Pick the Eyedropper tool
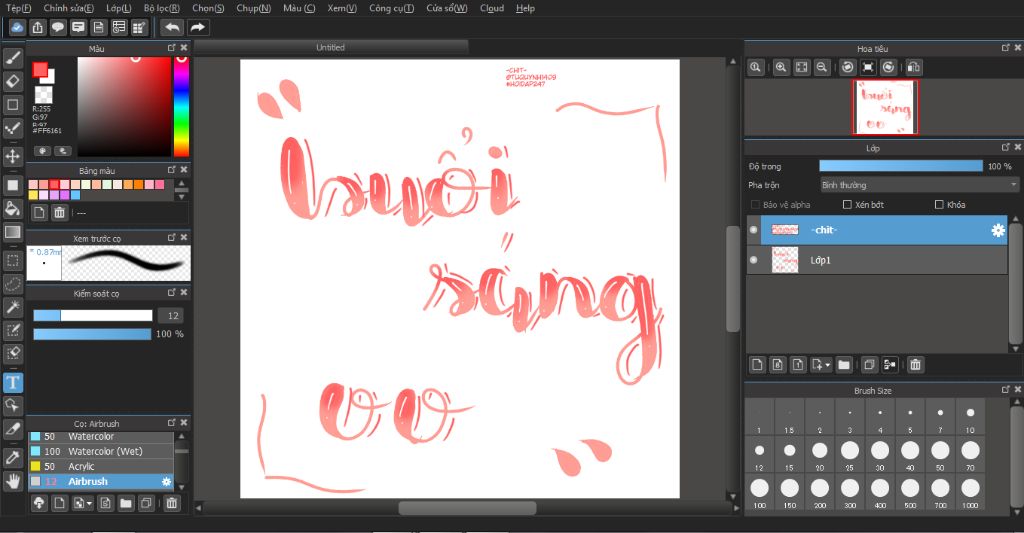The height and width of the screenshot is (533, 1024). [12, 457]
